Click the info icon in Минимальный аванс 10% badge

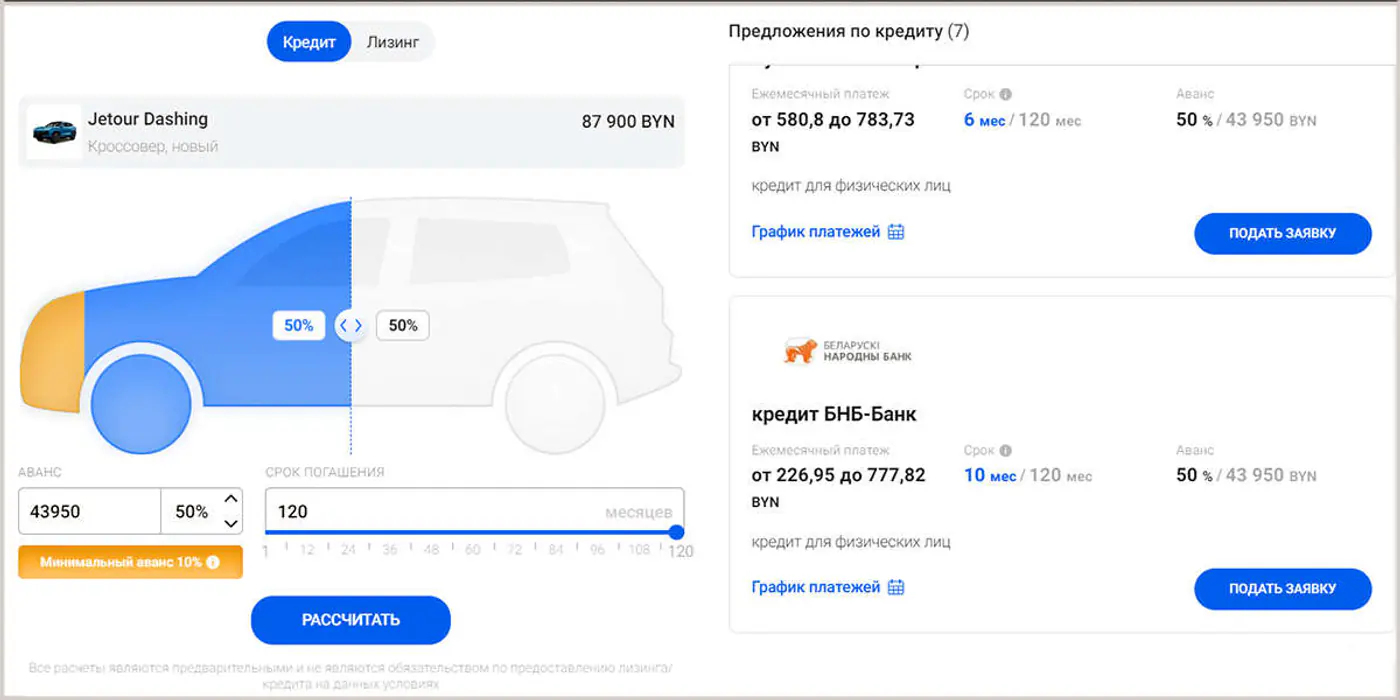coord(212,562)
